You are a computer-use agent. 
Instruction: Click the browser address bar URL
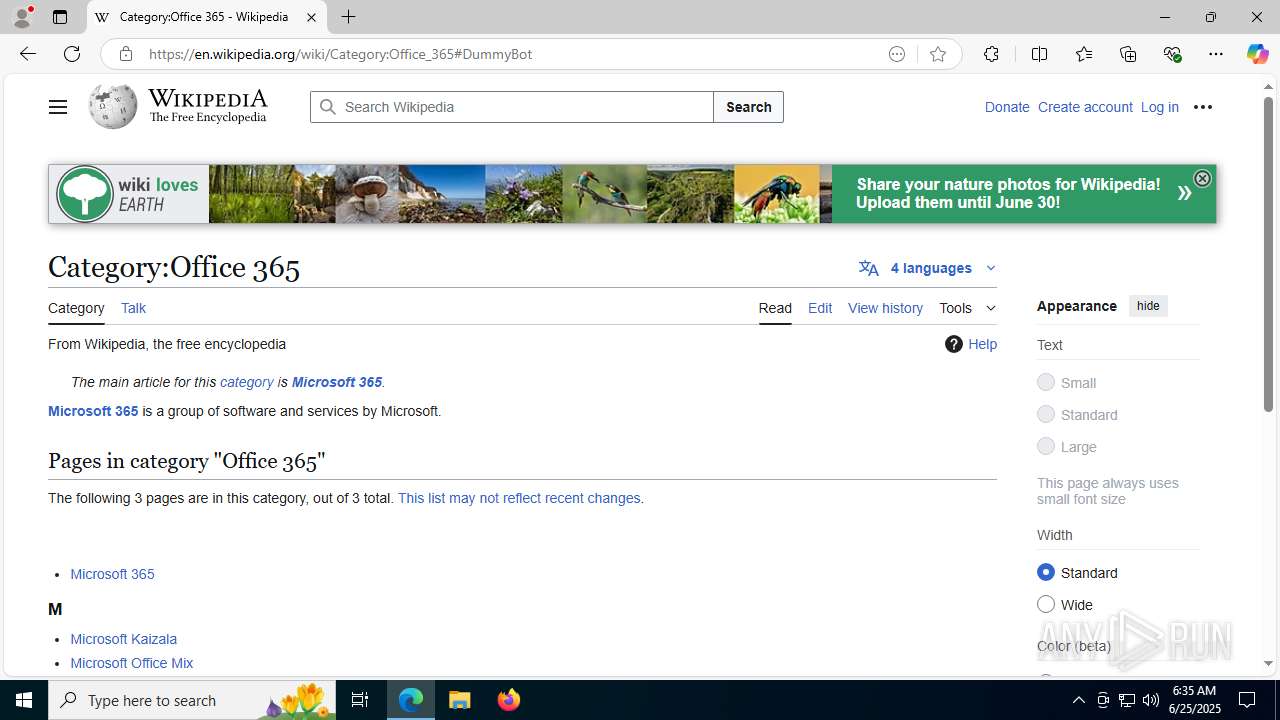click(340, 54)
